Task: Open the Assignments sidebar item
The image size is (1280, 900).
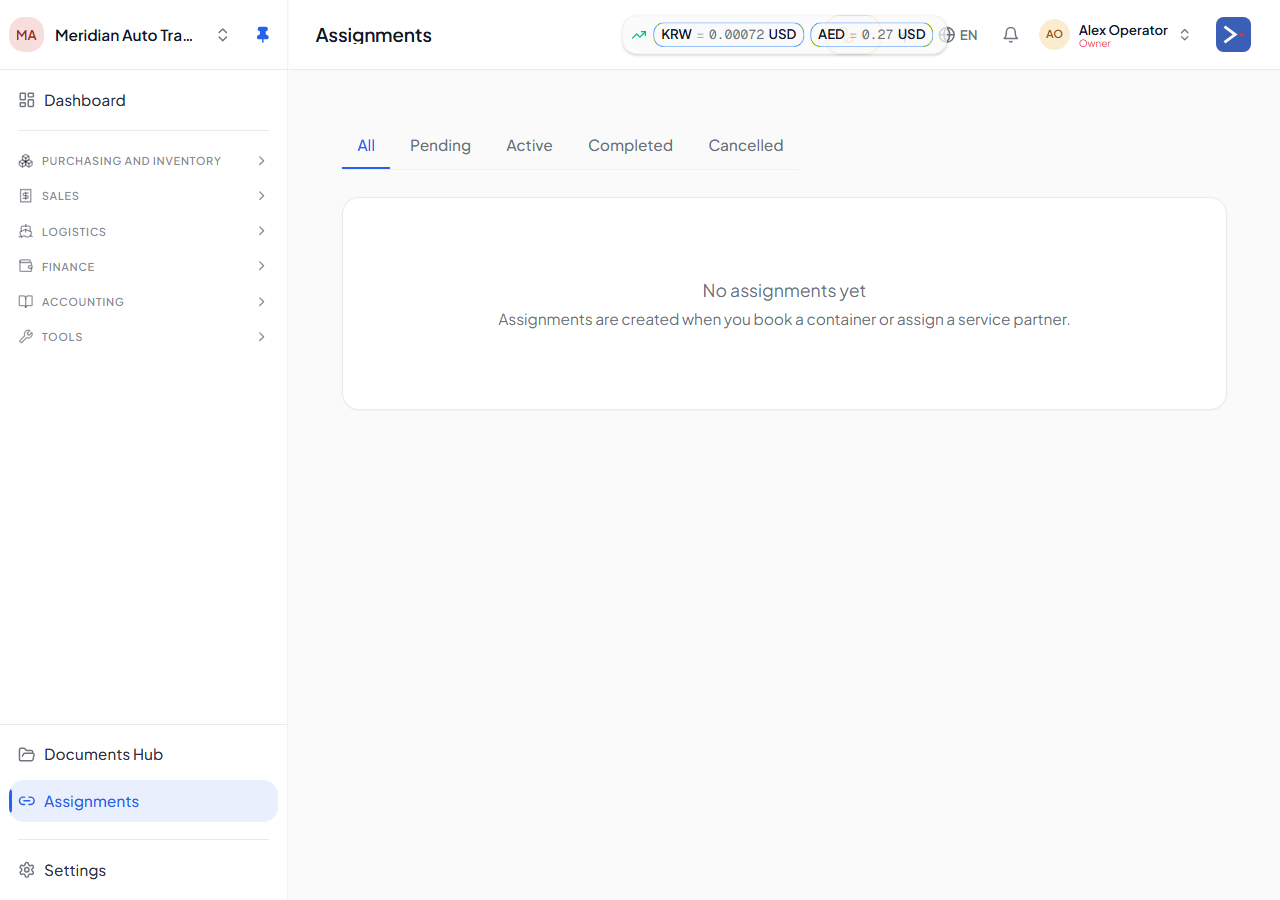Action: 143,801
